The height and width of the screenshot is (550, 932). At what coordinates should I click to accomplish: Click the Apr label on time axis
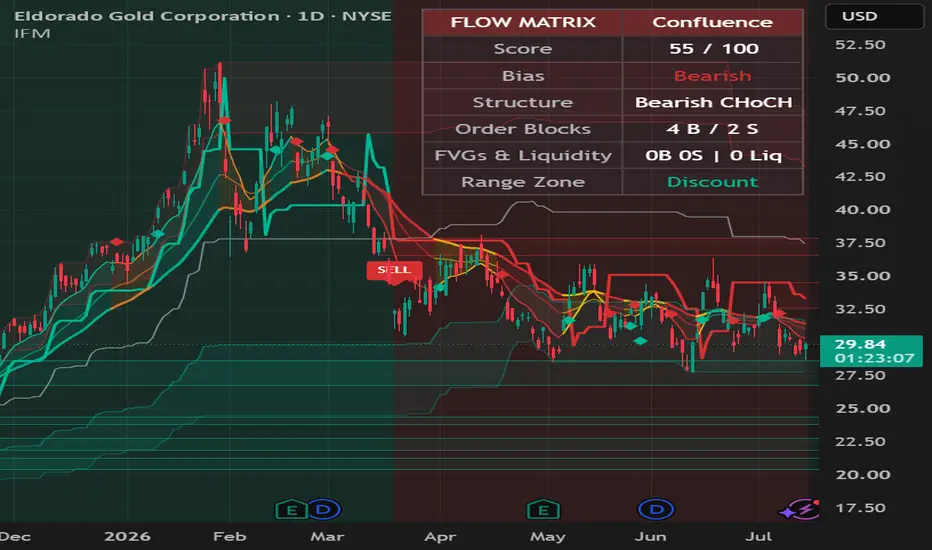pyautogui.click(x=440, y=536)
